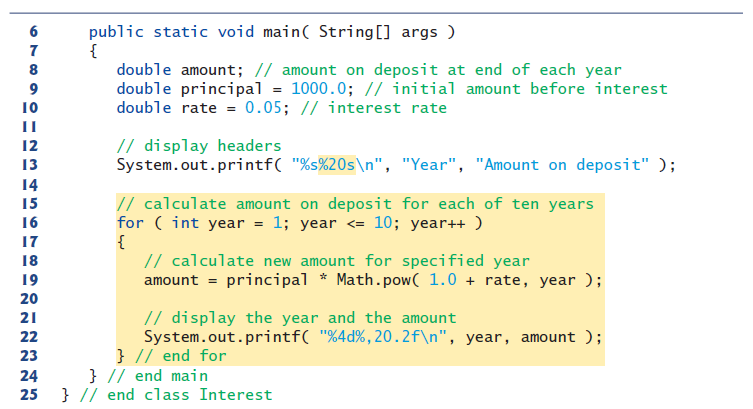Click the %4d%,20.2f format string
Image resolution: width=753 pixels, height=409 pixels.
[383, 337]
